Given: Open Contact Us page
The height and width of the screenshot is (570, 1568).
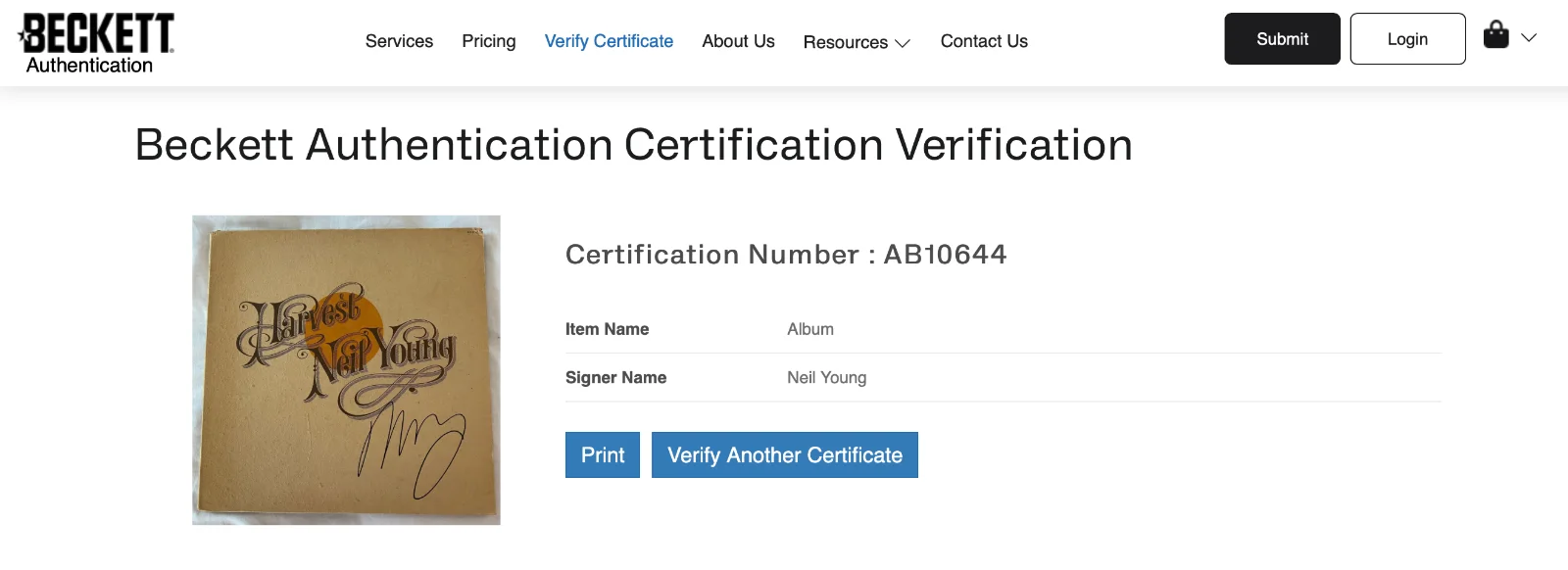Looking at the screenshot, I should (984, 41).
